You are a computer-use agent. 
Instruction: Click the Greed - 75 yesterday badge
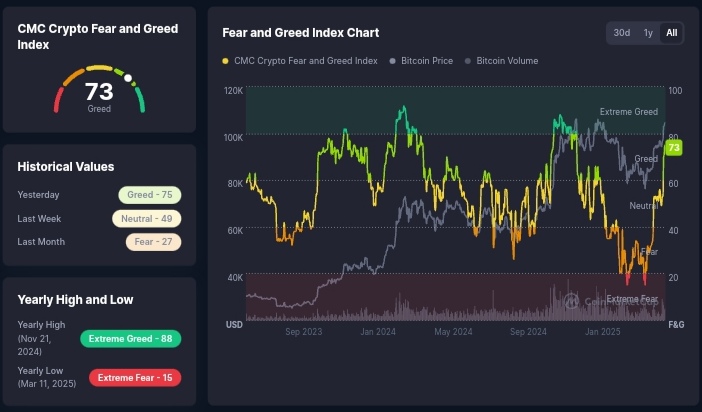pyautogui.click(x=150, y=195)
